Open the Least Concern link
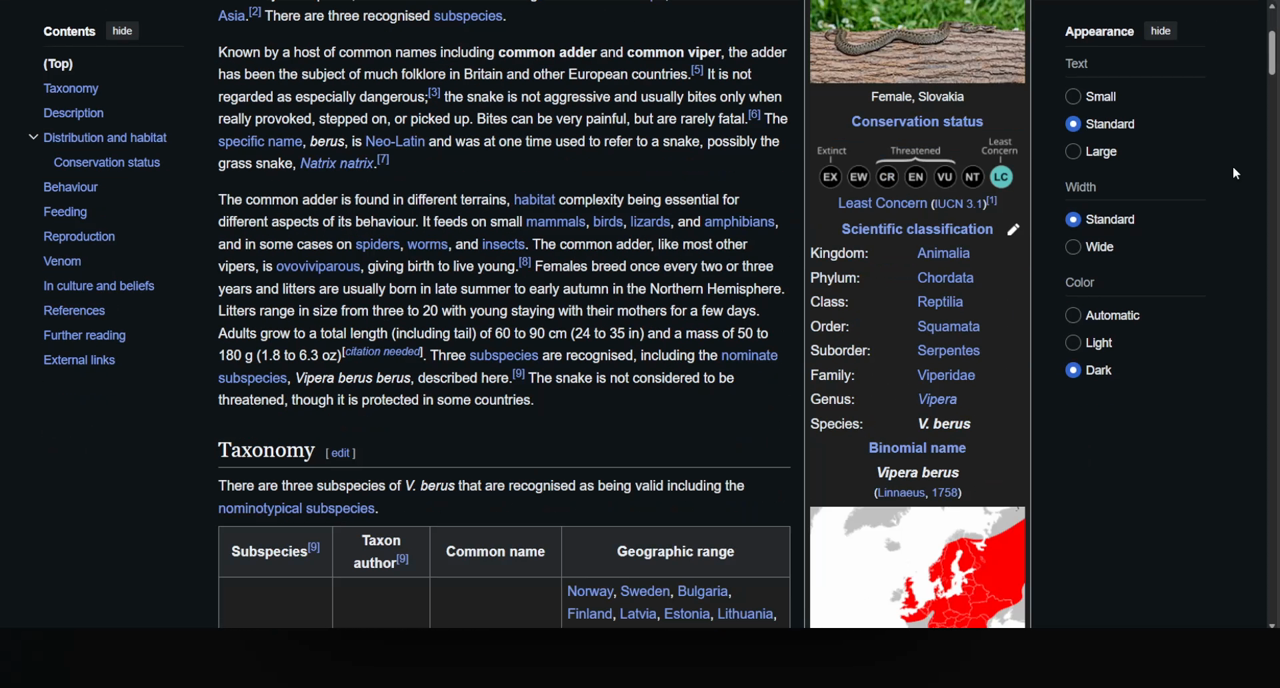 (x=882, y=203)
